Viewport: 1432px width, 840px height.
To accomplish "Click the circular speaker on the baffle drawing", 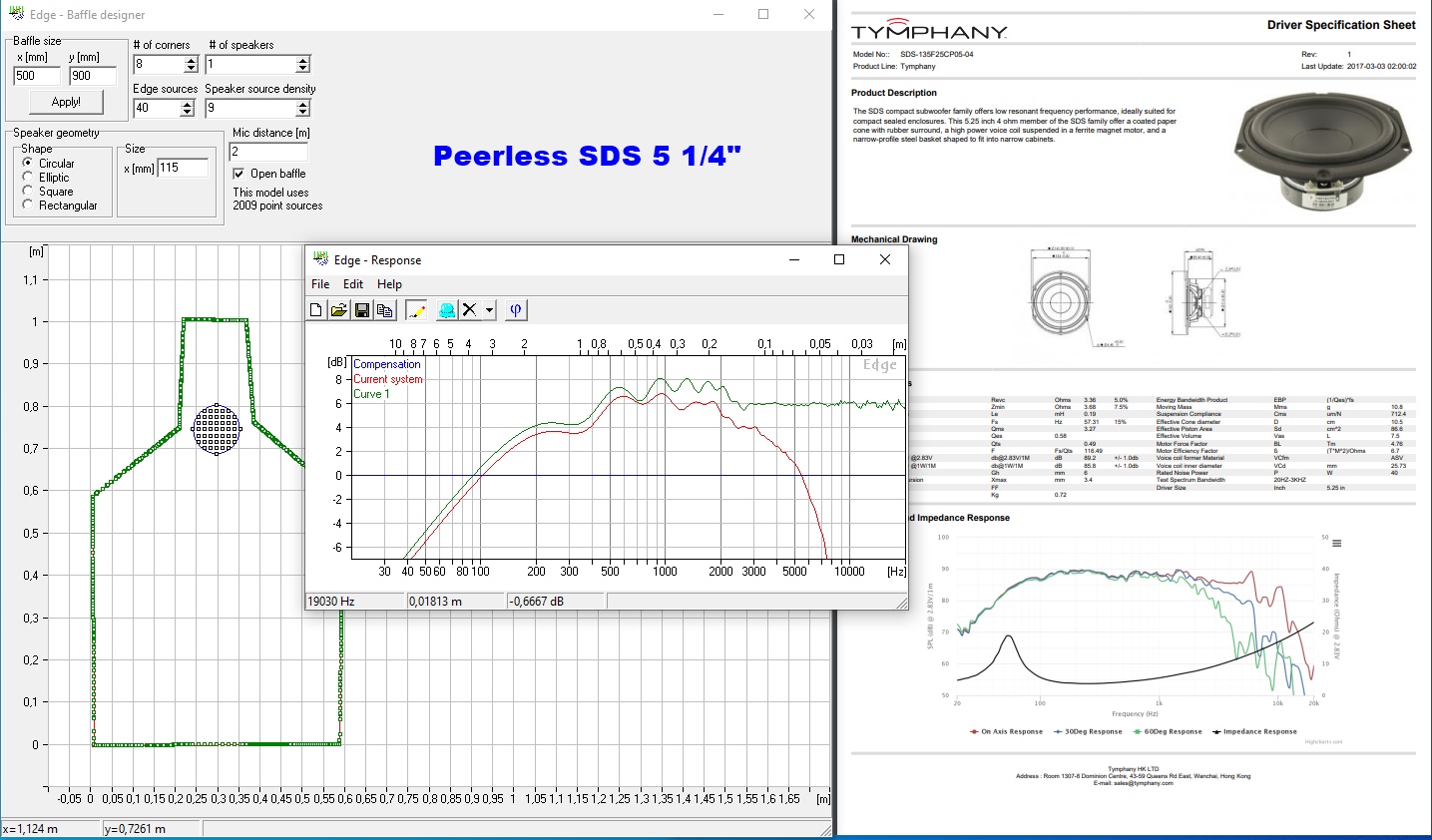I will 217,429.
